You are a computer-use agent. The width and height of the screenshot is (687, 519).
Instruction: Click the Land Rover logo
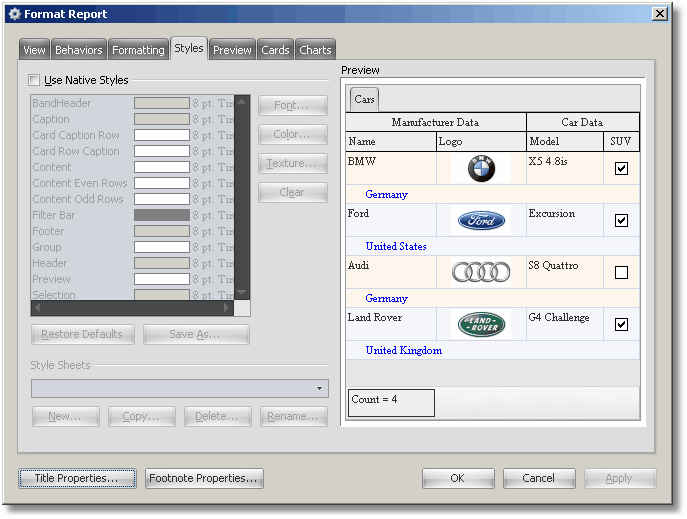pyautogui.click(x=481, y=324)
